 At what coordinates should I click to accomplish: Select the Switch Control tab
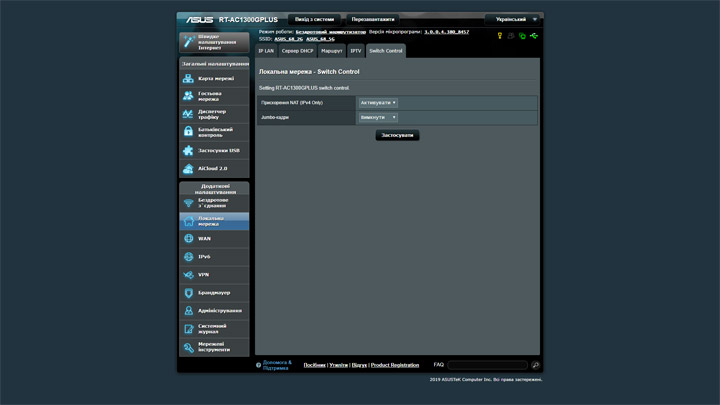[386, 51]
